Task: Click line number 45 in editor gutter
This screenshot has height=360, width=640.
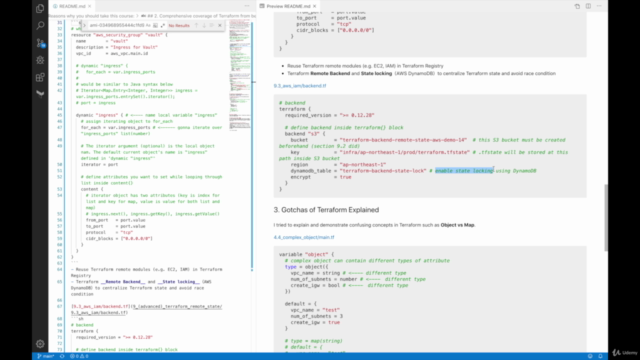Action: (60, 115)
